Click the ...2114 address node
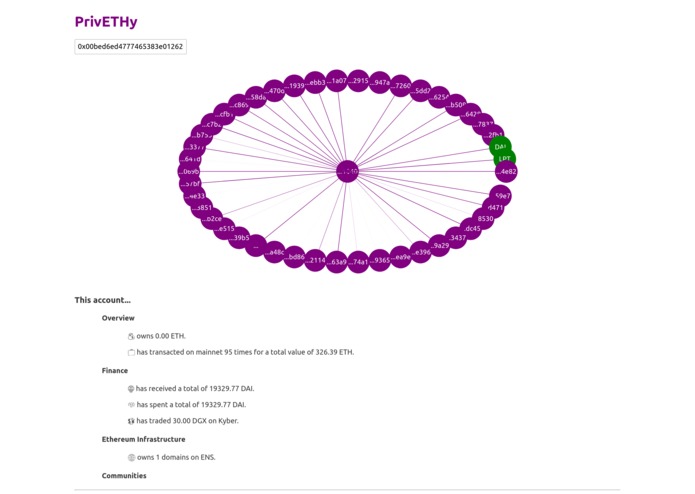The height and width of the screenshot is (494, 695). (316, 260)
